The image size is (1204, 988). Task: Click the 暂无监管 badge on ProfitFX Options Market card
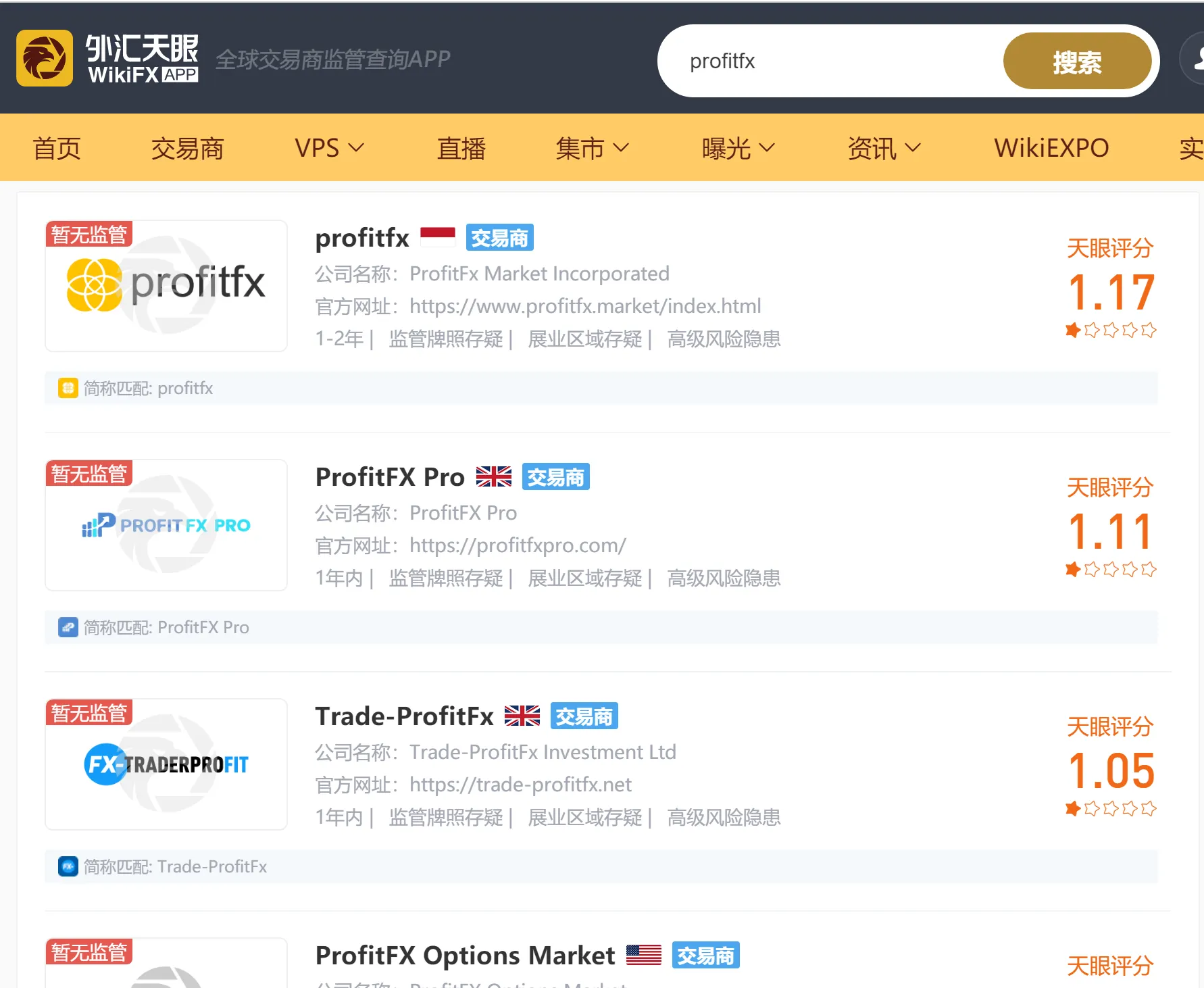click(x=89, y=952)
